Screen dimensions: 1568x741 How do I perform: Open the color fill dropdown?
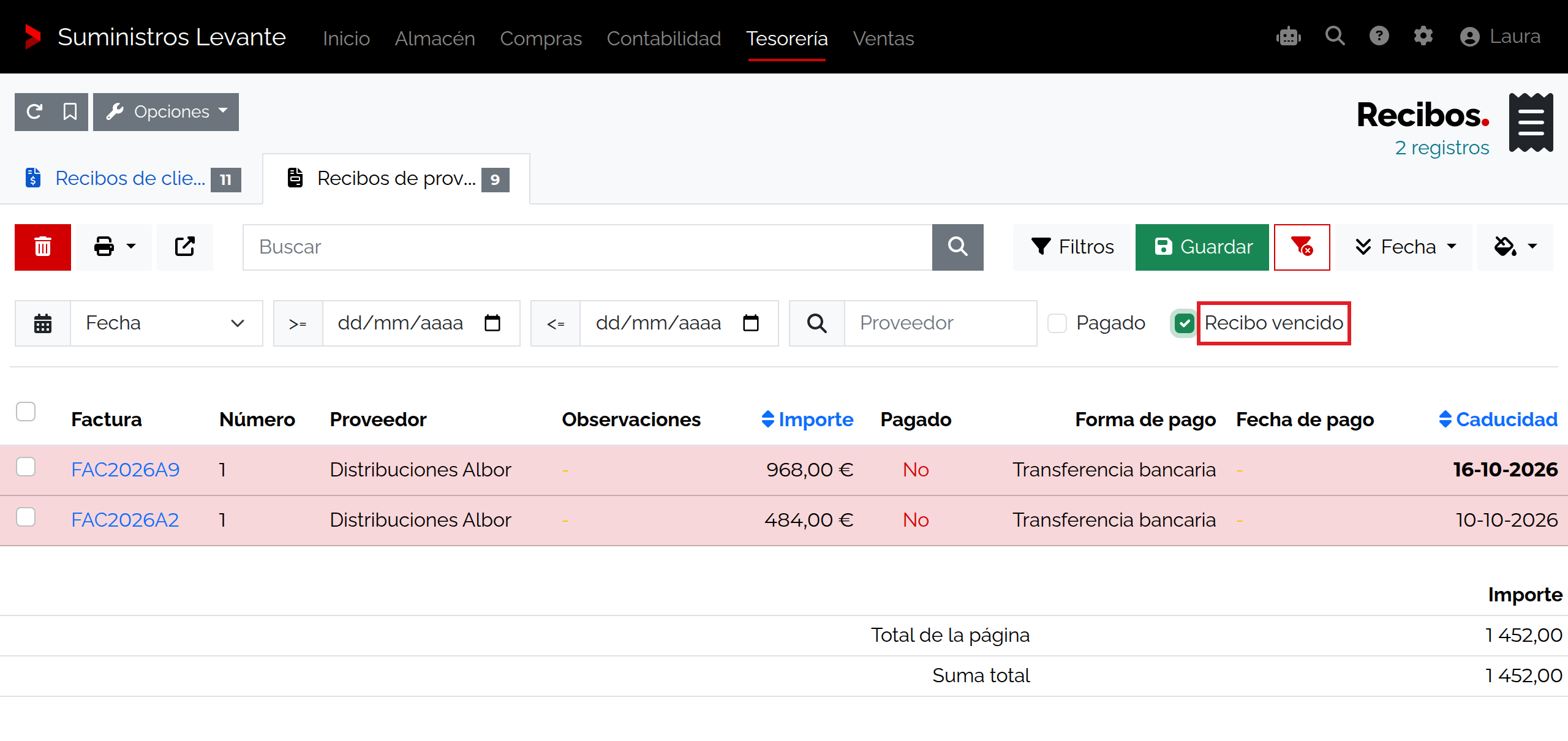1515,247
